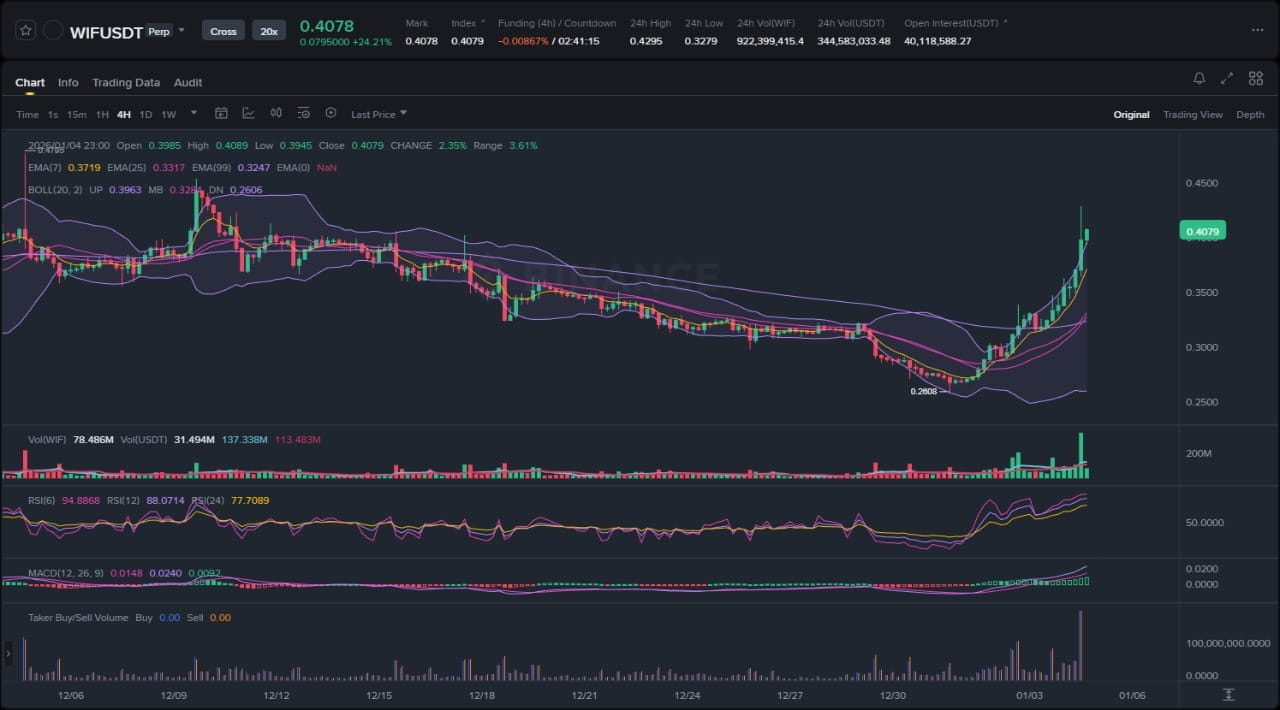Click the 0.3500 price axis label
The height and width of the screenshot is (710, 1280).
[x=1202, y=293]
